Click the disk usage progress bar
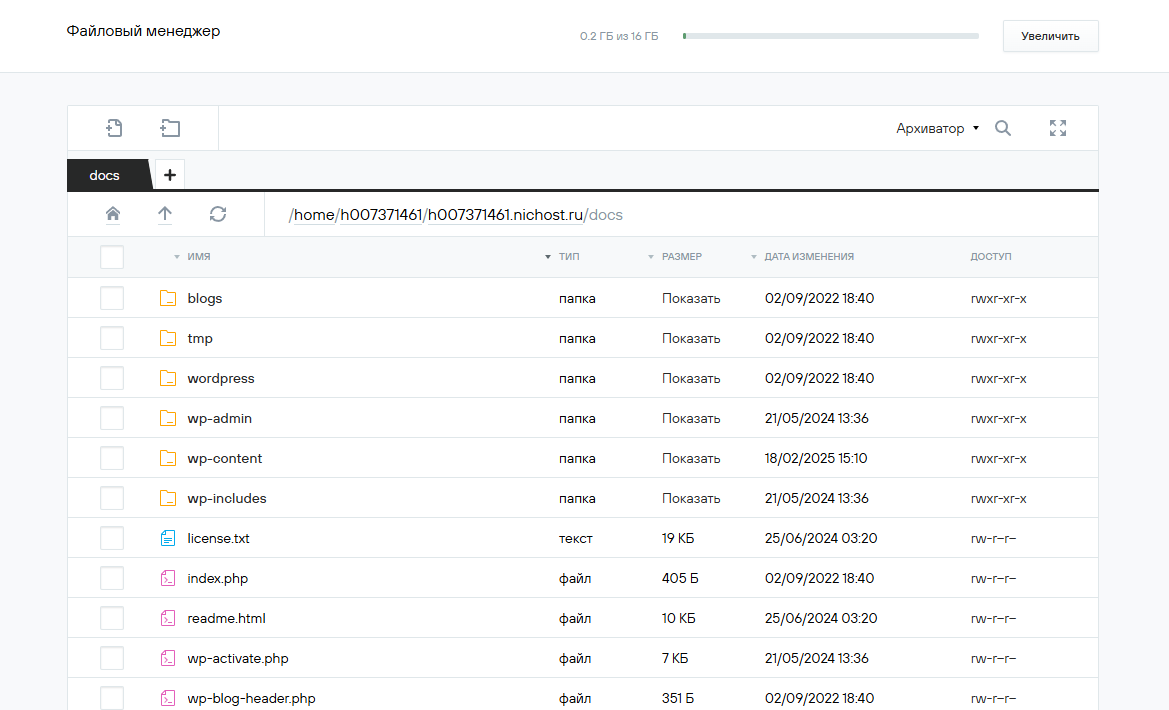The height and width of the screenshot is (710, 1169). pyautogui.click(x=830, y=36)
